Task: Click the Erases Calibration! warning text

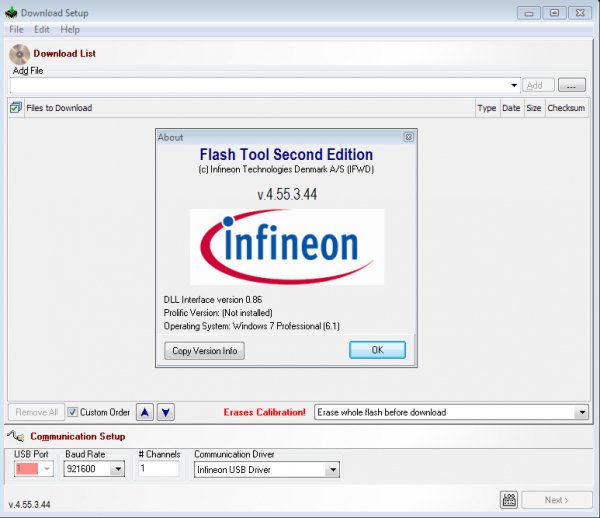Action: pos(264,412)
